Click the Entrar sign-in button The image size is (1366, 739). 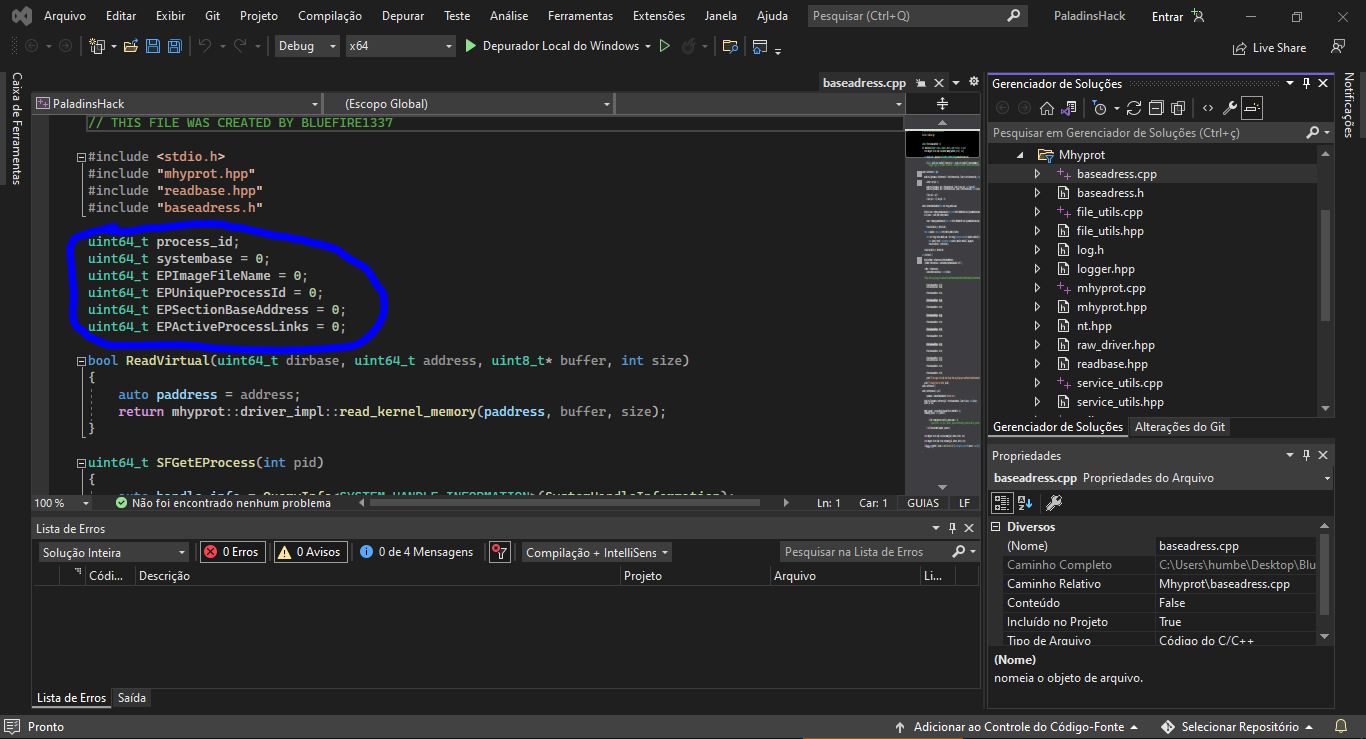[x=1179, y=16]
